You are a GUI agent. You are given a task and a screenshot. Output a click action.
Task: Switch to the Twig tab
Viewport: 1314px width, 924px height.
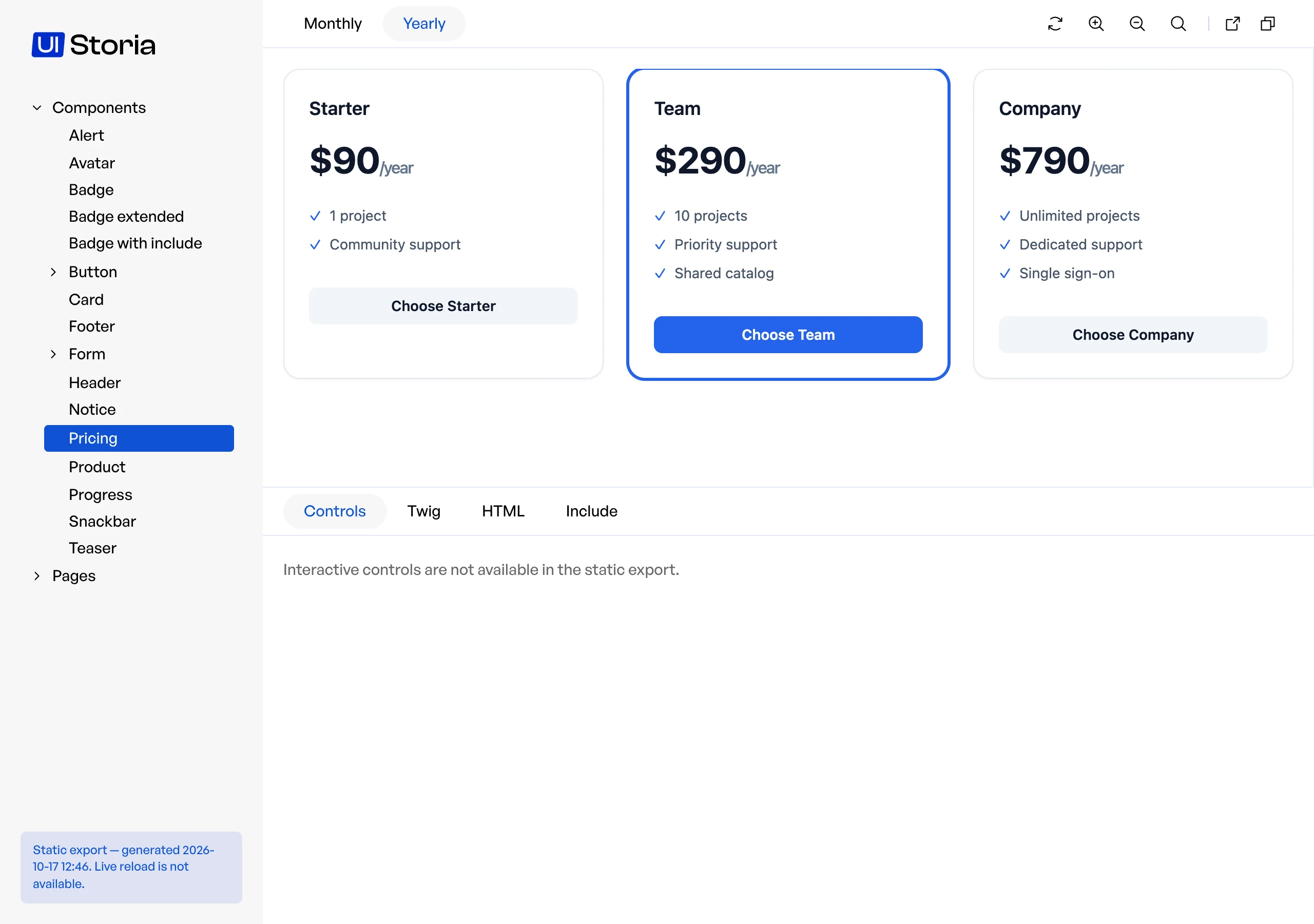pos(423,511)
